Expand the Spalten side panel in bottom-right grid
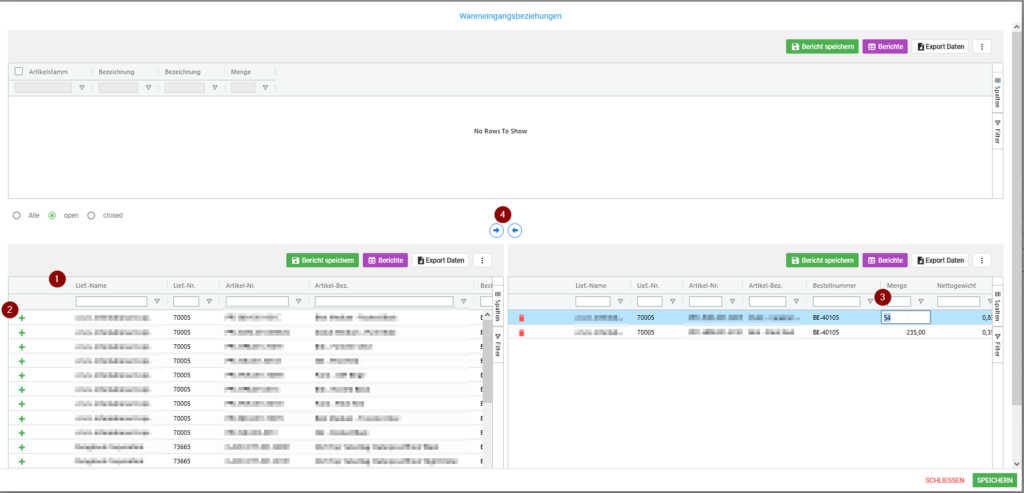This screenshot has height=493, width=1024. coord(997,305)
